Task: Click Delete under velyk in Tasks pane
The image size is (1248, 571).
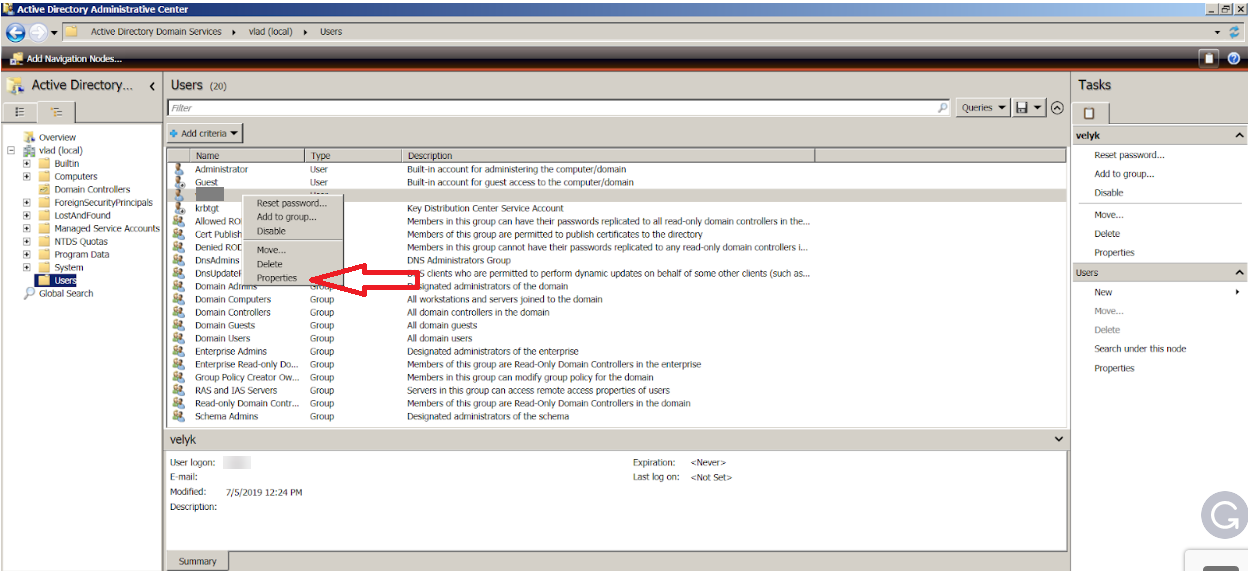Action: point(1107,234)
